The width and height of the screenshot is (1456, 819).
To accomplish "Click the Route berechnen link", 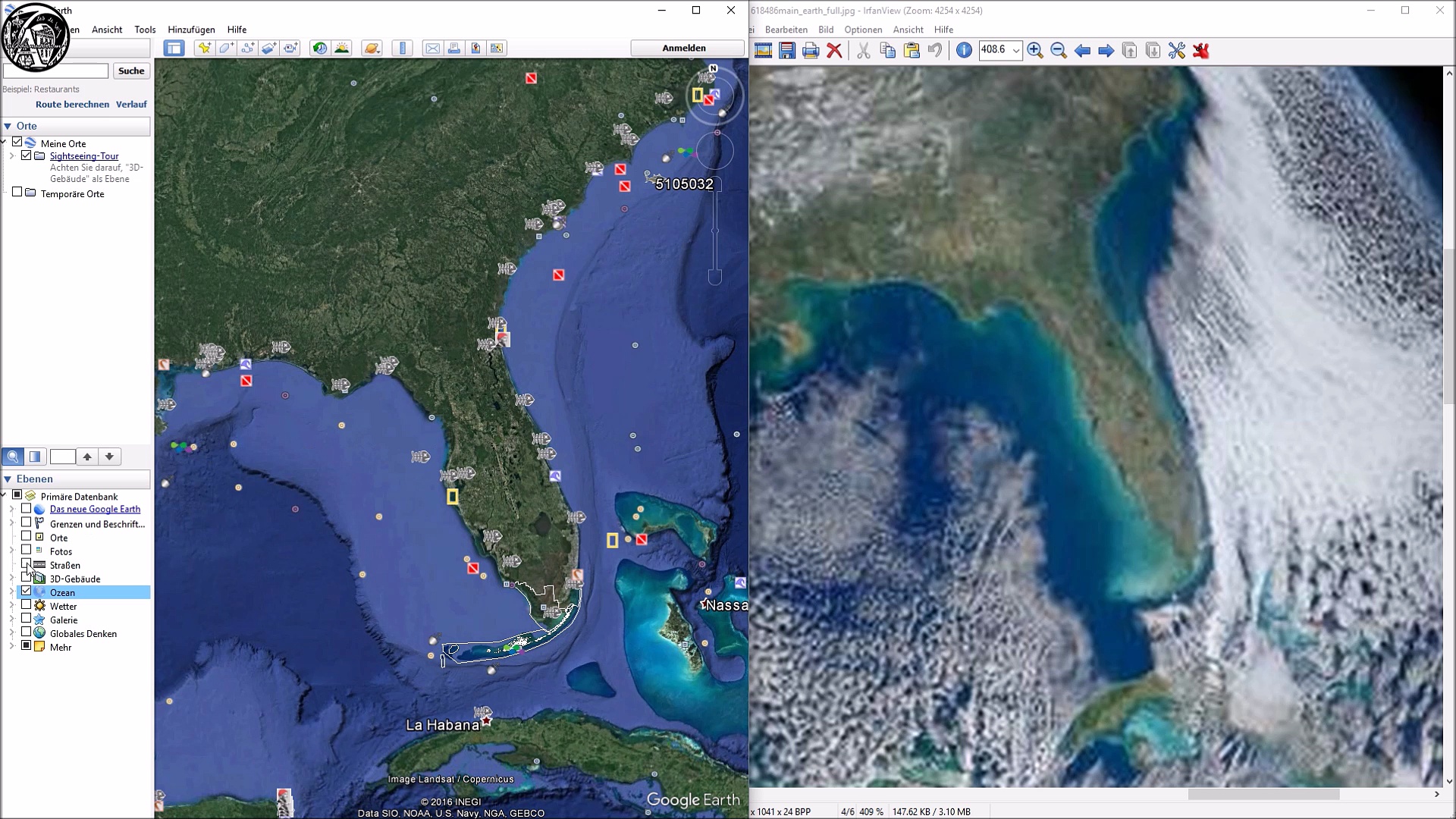I will click(x=72, y=105).
